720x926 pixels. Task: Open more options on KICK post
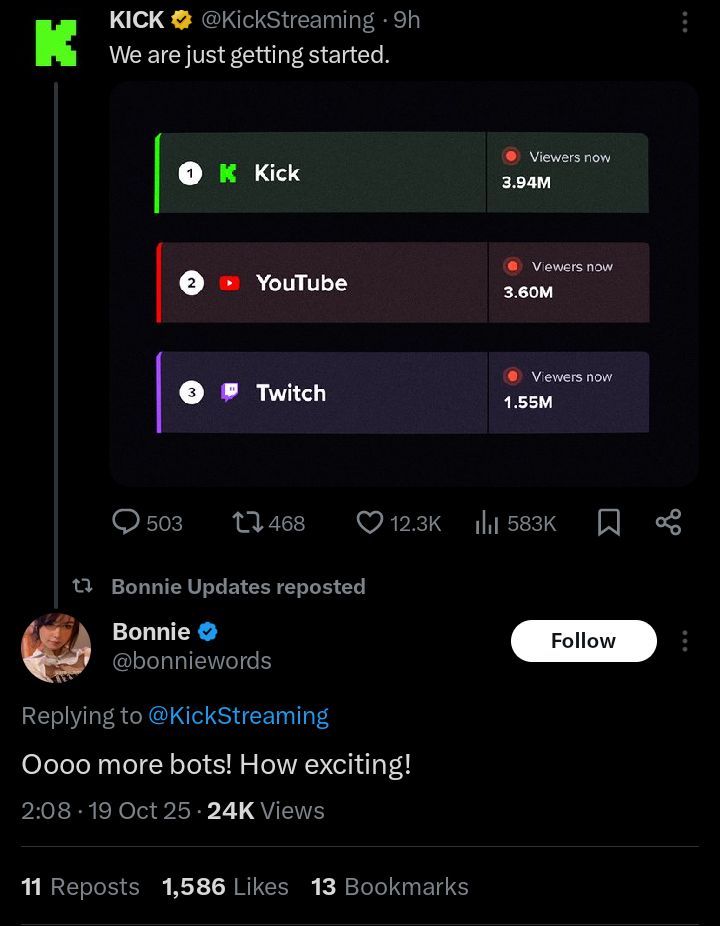click(684, 22)
